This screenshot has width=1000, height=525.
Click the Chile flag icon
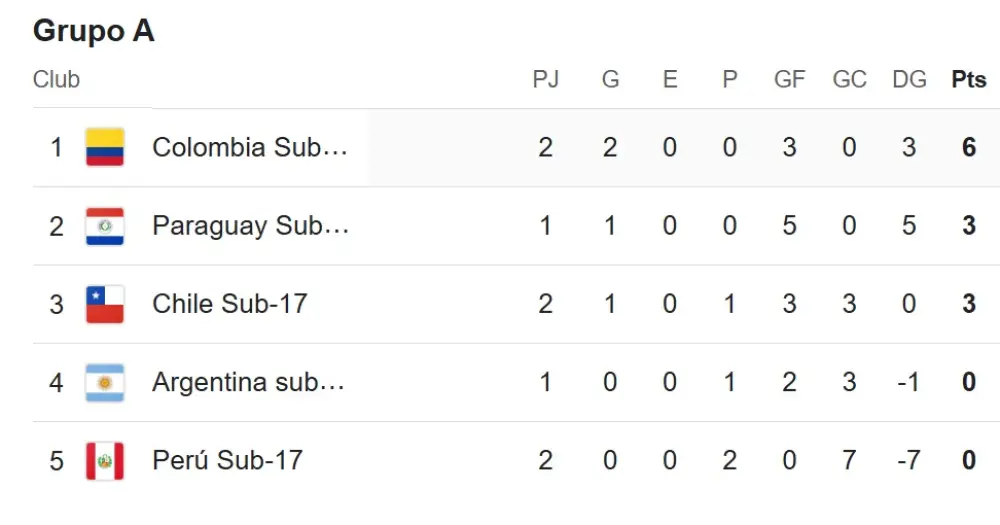click(105, 304)
